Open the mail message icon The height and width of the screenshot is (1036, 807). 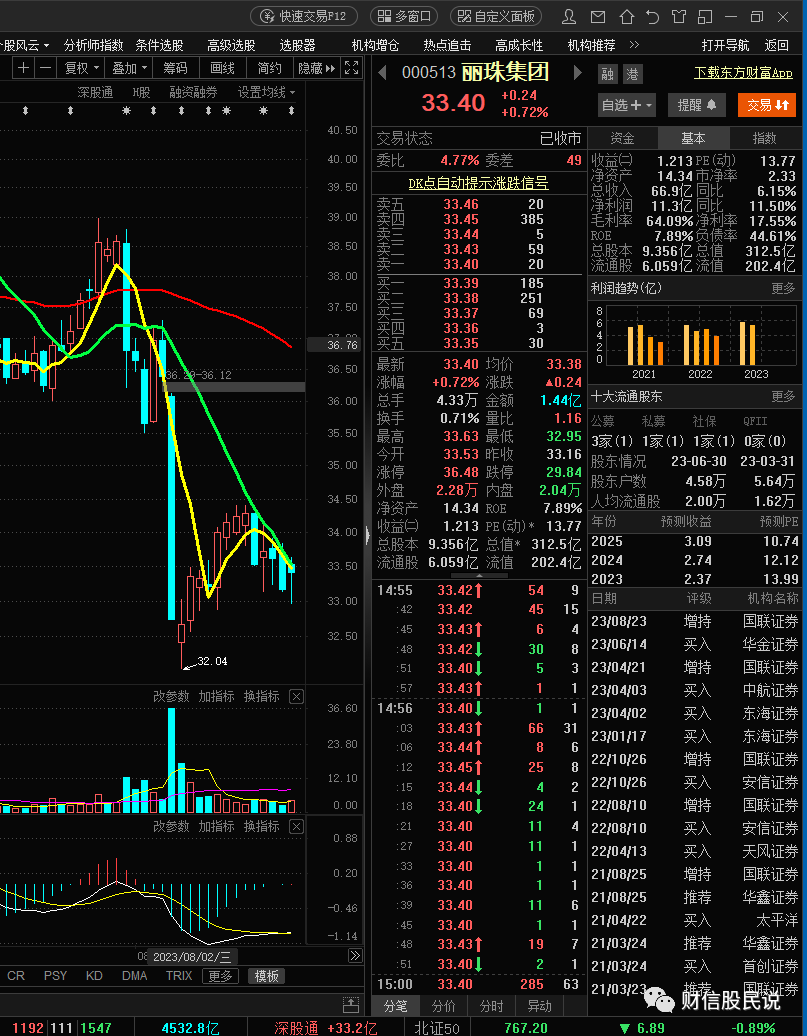(x=597, y=16)
